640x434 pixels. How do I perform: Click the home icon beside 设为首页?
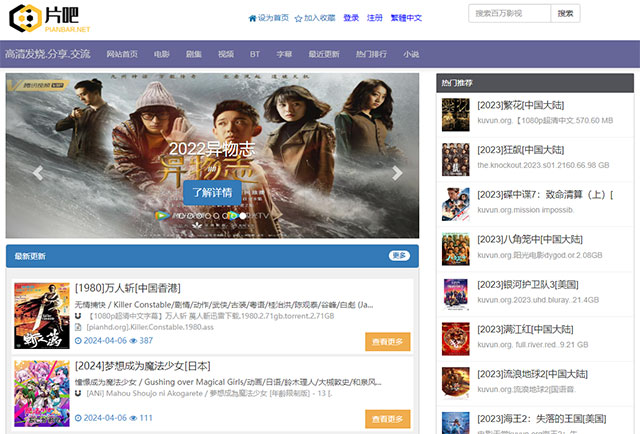[x=252, y=18]
